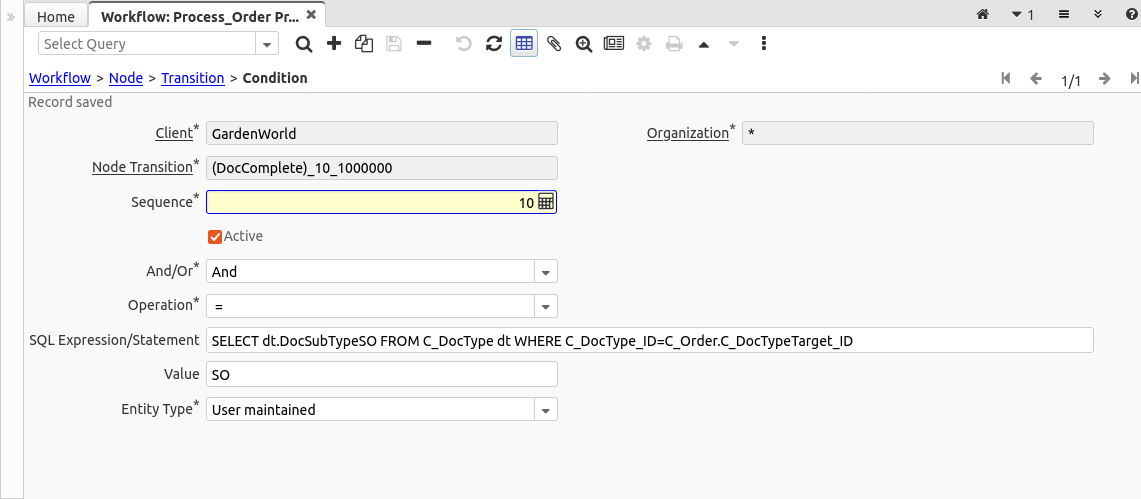Expand the Entity Type dropdown

[x=545, y=410]
